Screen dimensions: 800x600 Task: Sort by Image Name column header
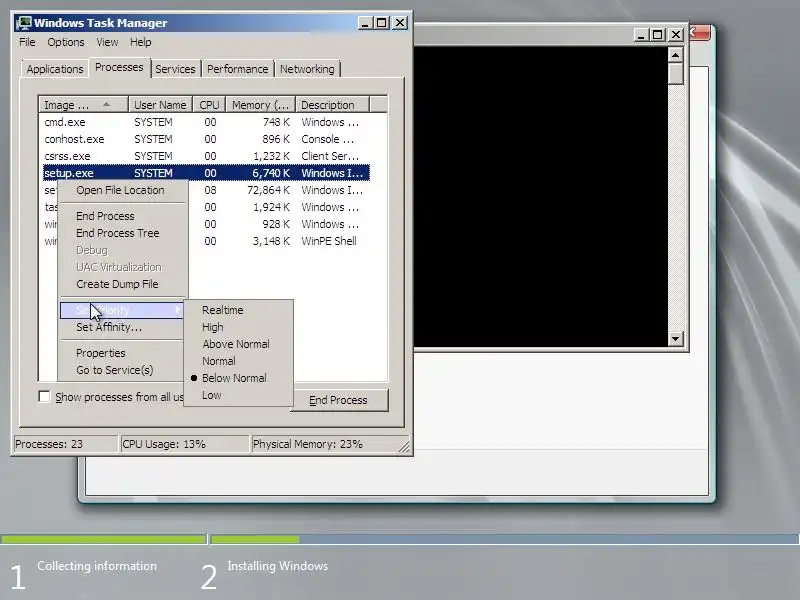pyautogui.click(x=83, y=105)
